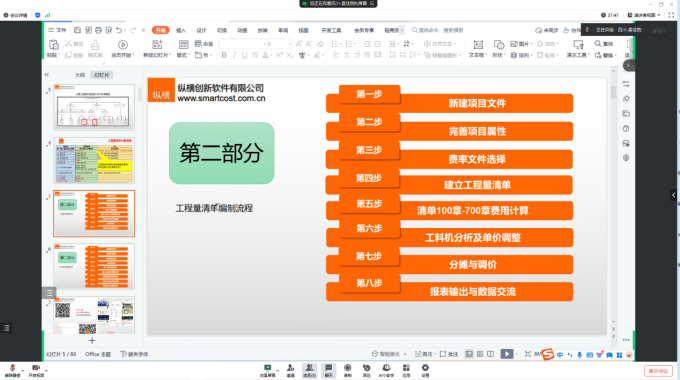Expand the video options arrow beside camera
This screenshot has width=680, height=380.
click(46, 370)
